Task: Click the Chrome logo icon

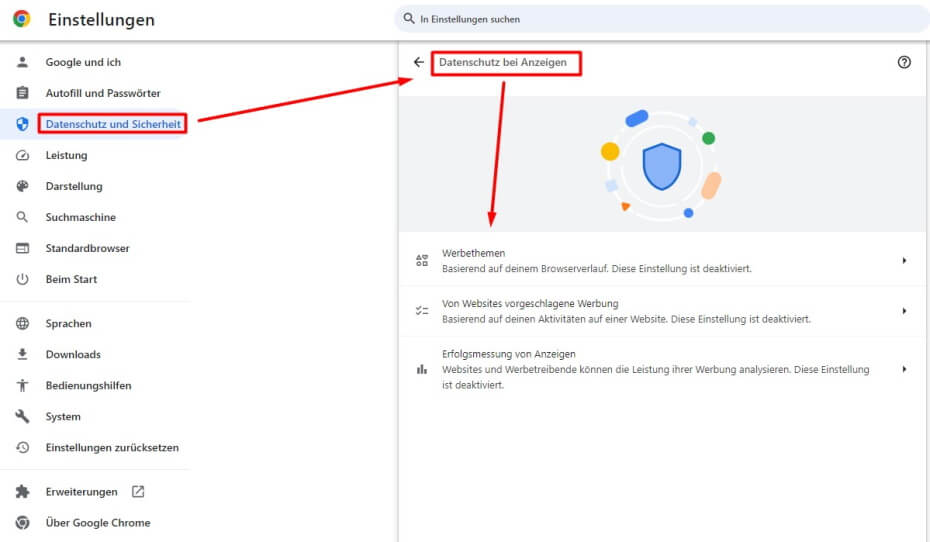Action: pos(22,19)
